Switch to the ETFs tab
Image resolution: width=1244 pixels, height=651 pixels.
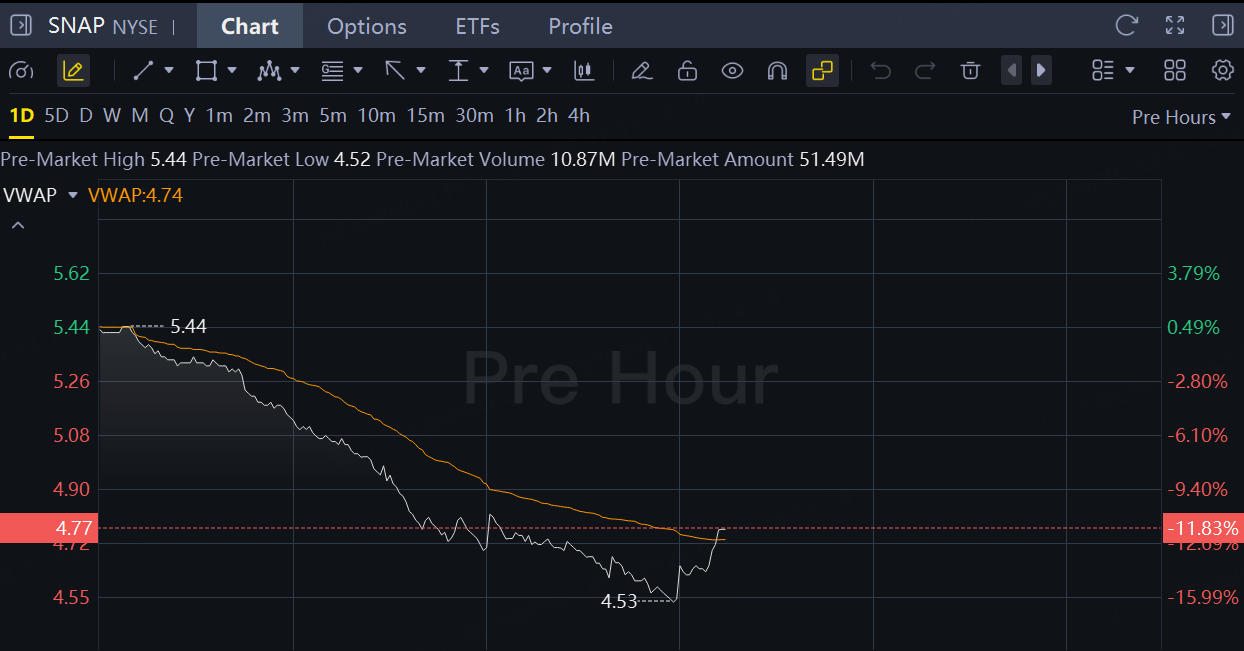point(477,26)
